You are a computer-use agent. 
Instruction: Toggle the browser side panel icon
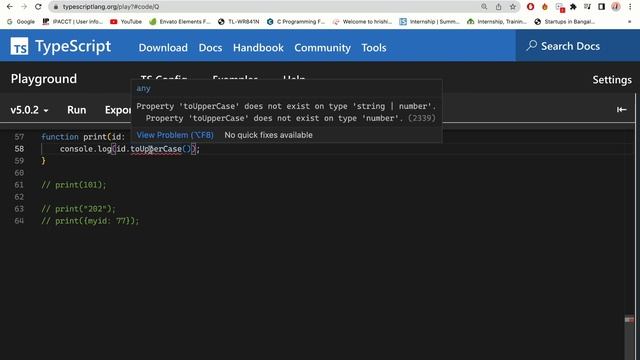coord(602,7)
